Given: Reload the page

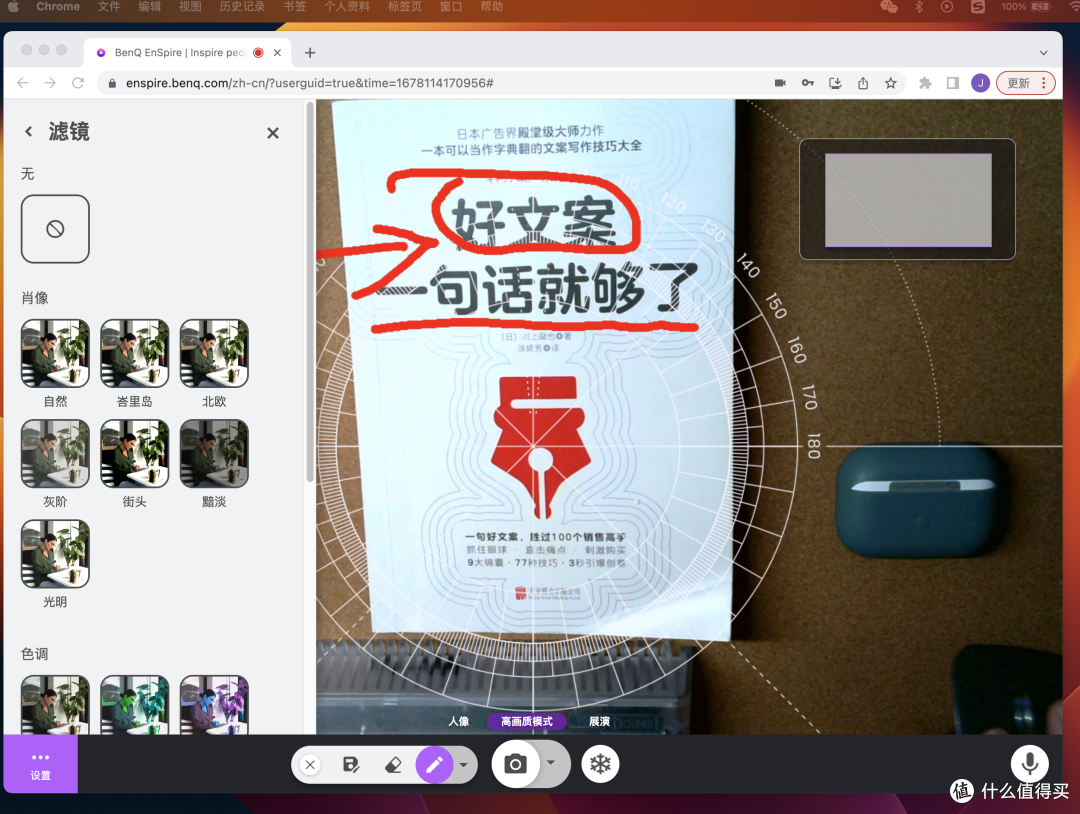Looking at the screenshot, I should click(78, 83).
